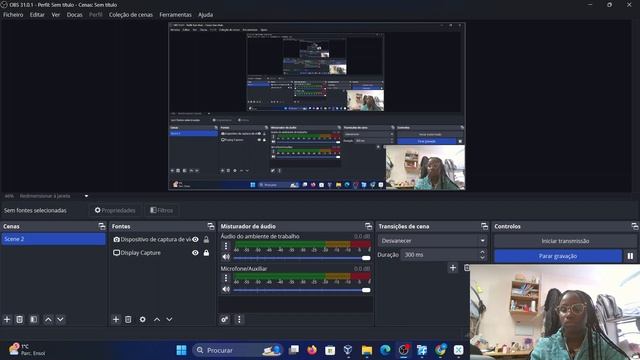The height and width of the screenshot is (360, 640).
Task: Add a scene transition plus icon
Action: point(453,268)
